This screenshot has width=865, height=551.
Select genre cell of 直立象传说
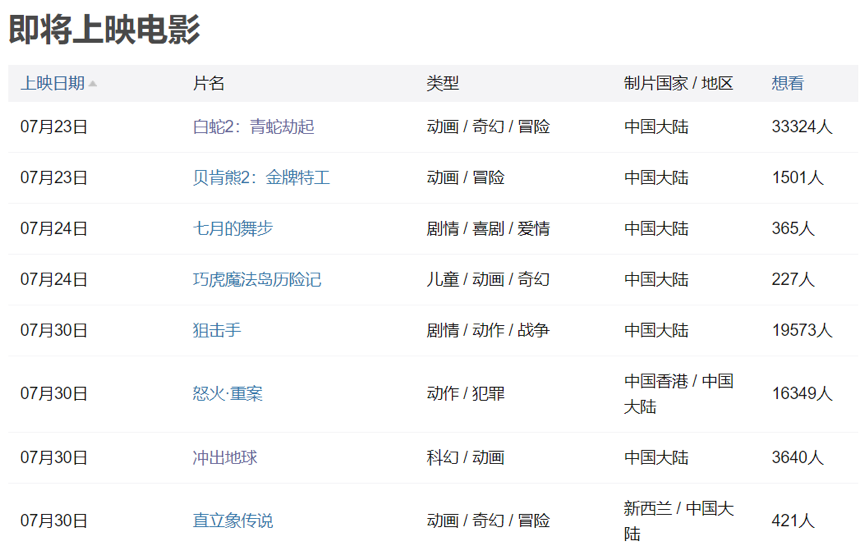pos(488,521)
